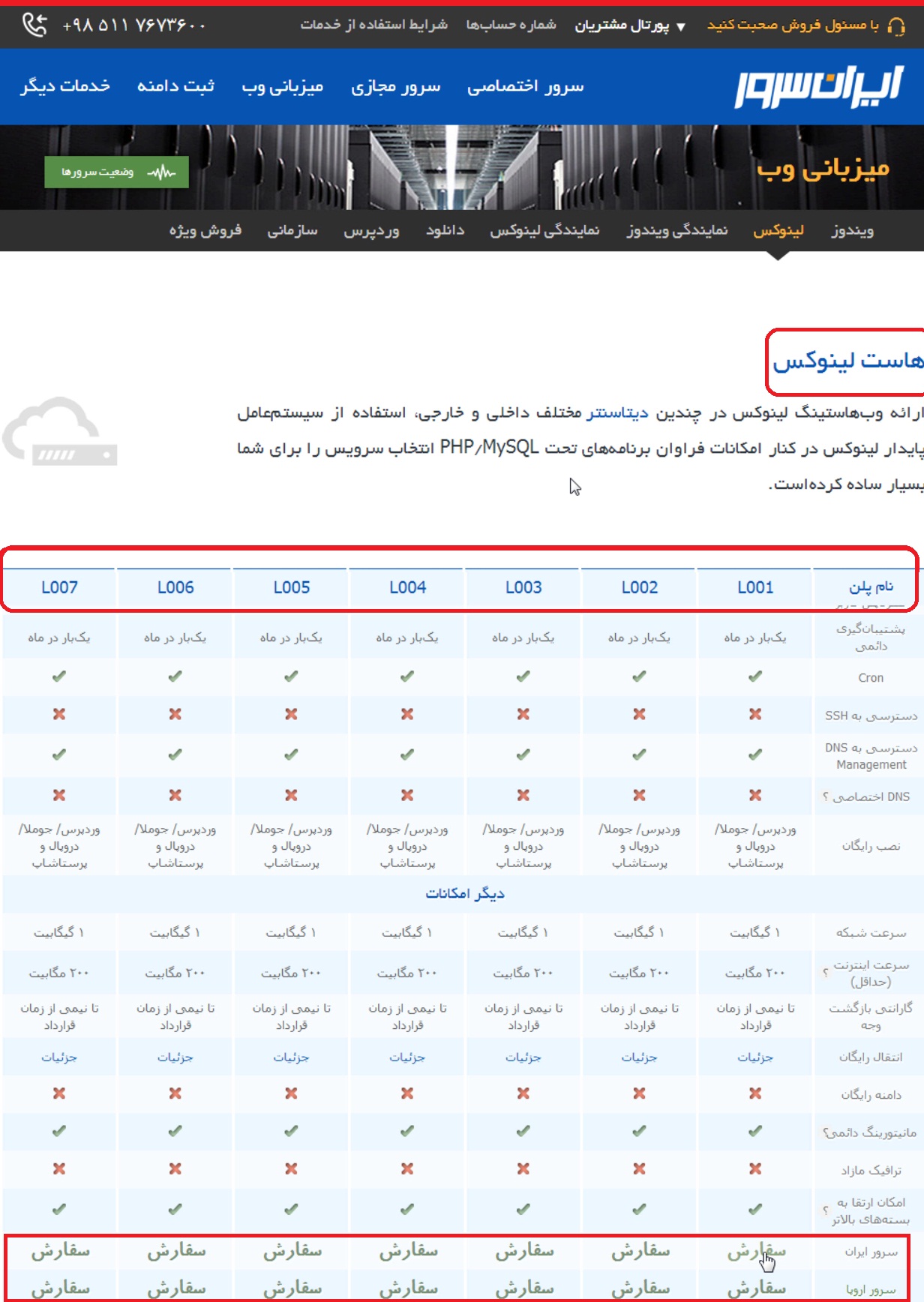Image resolution: width=924 pixels, height=1302 pixels.
Task: Click the نام پلن header cell
Action: click(871, 586)
